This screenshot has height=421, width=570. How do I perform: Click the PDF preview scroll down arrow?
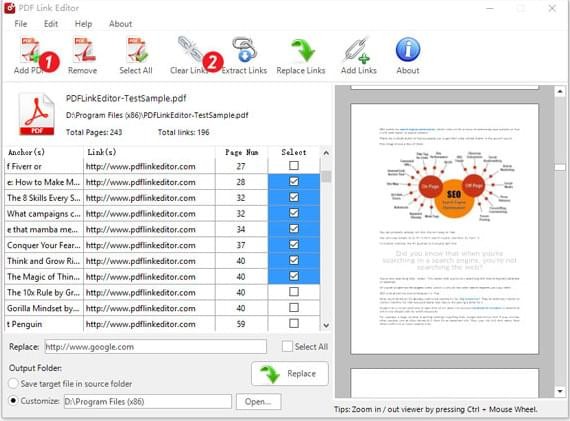[560, 392]
